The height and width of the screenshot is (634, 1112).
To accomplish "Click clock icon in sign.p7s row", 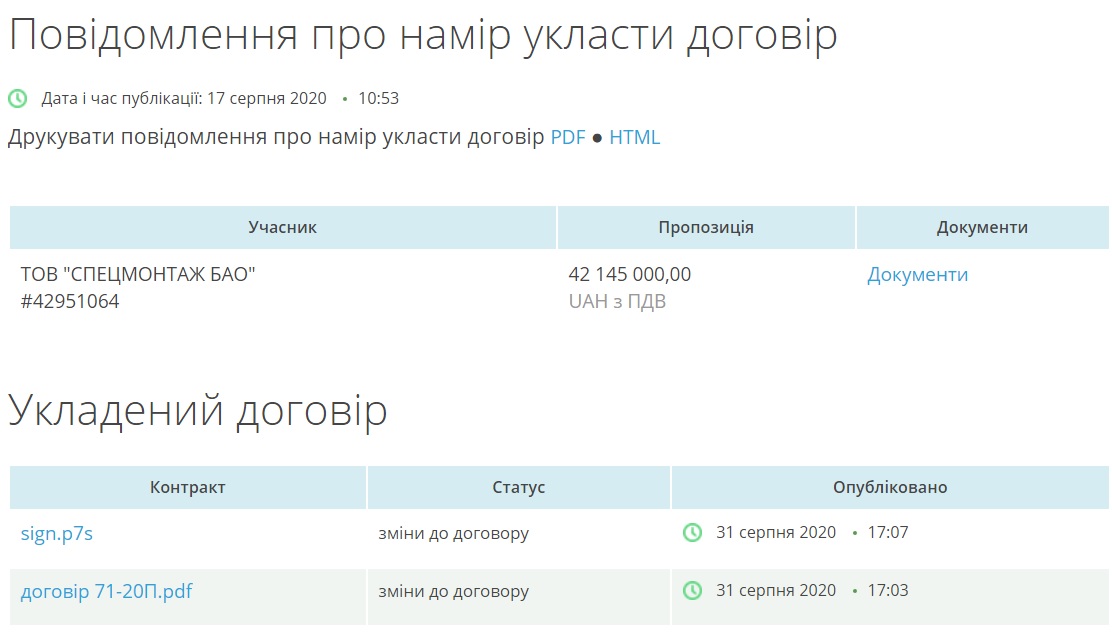I will click(x=692, y=533).
